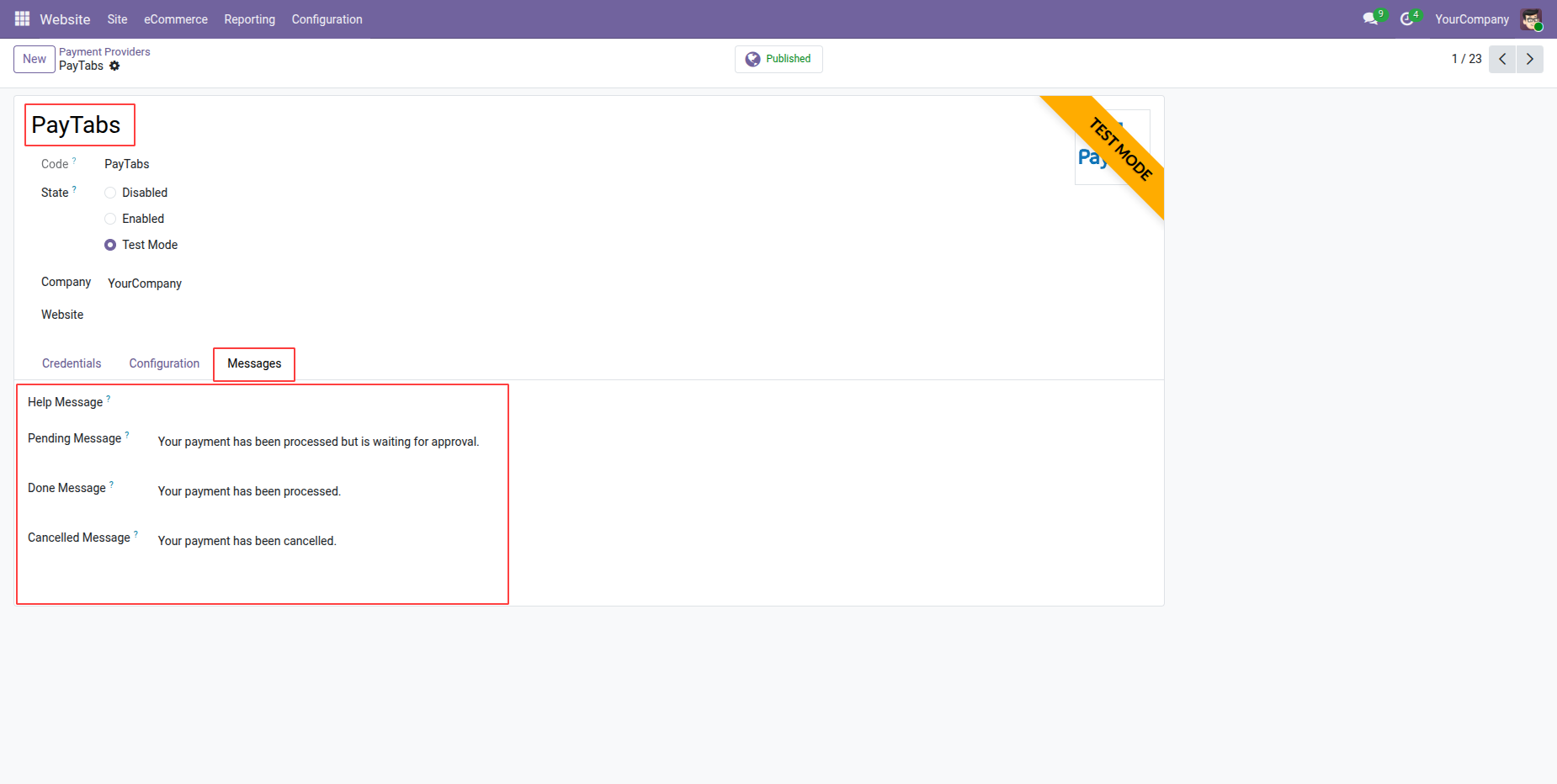Click the Company field YourCompany value
Viewport: 1557px width, 784px height.
(x=145, y=283)
